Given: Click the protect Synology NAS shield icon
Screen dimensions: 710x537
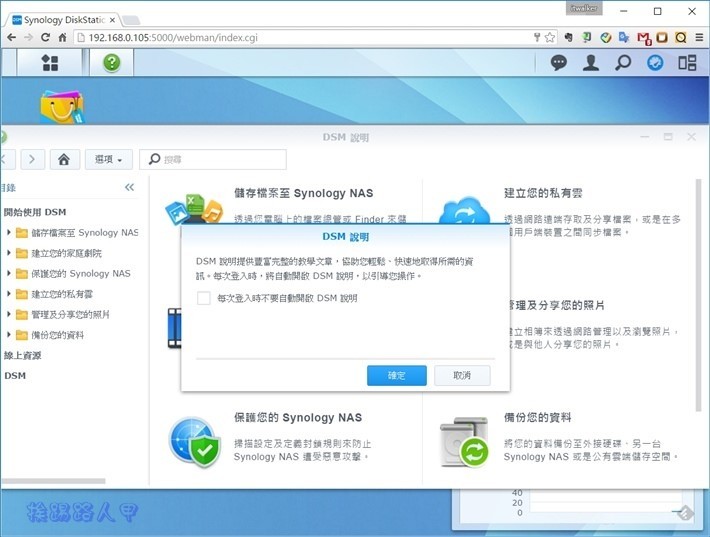Looking at the screenshot, I should pyautogui.click(x=195, y=442).
